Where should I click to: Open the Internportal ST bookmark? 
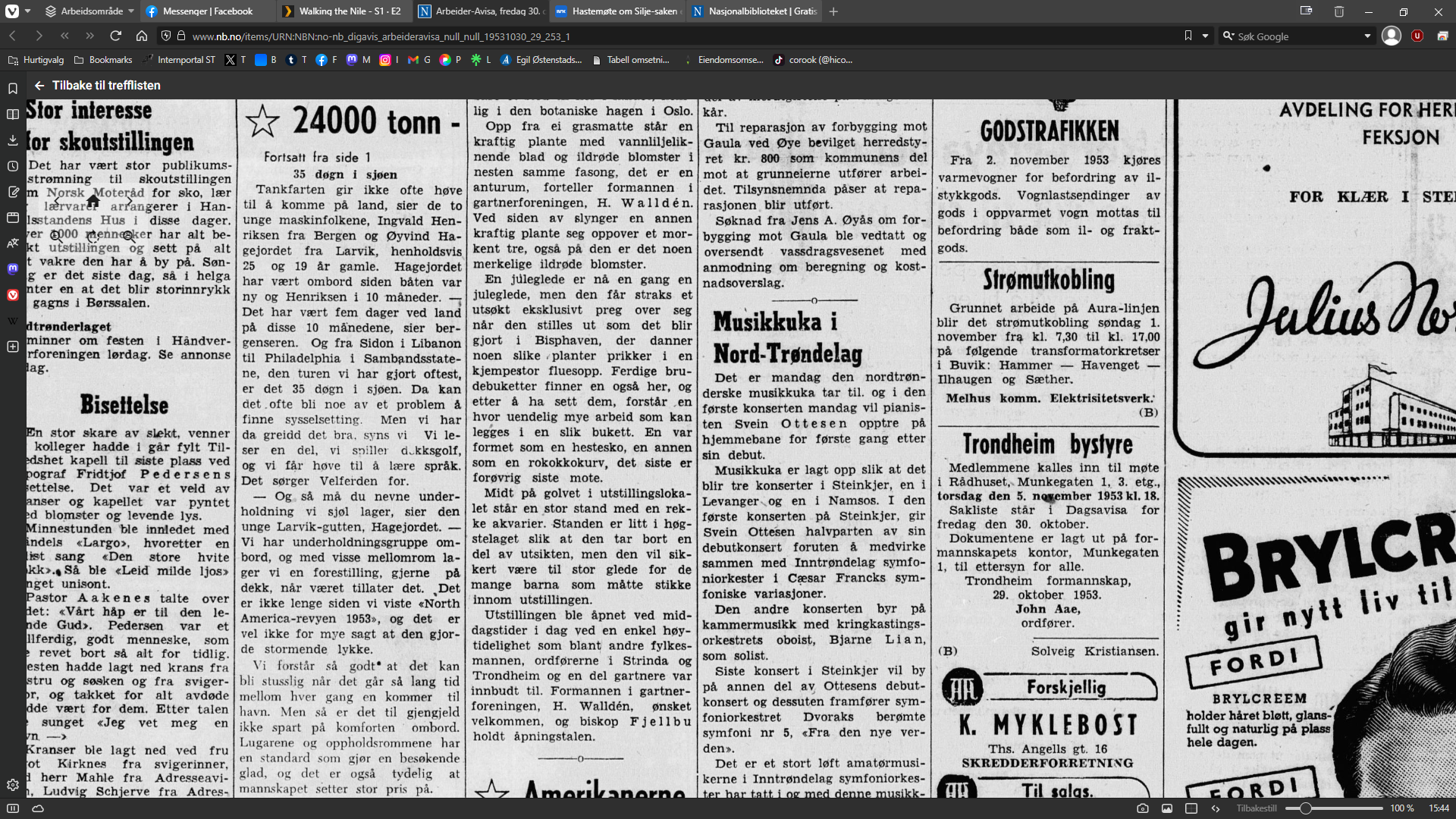pos(179,60)
